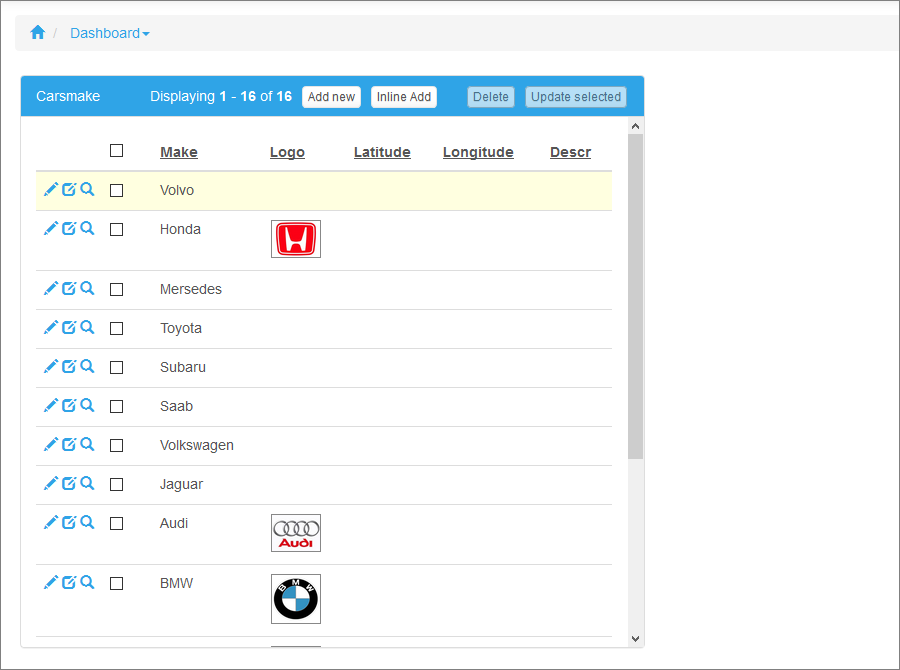Click the red Honda logo thumbnail

tap(295, 239)
